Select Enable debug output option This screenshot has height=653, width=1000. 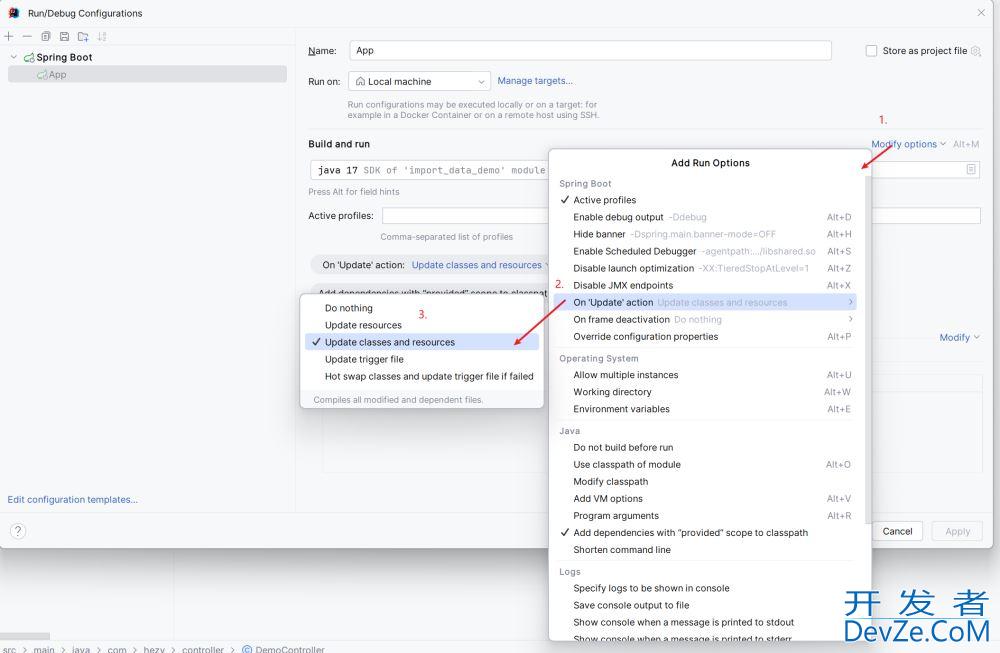pos(705,217)
